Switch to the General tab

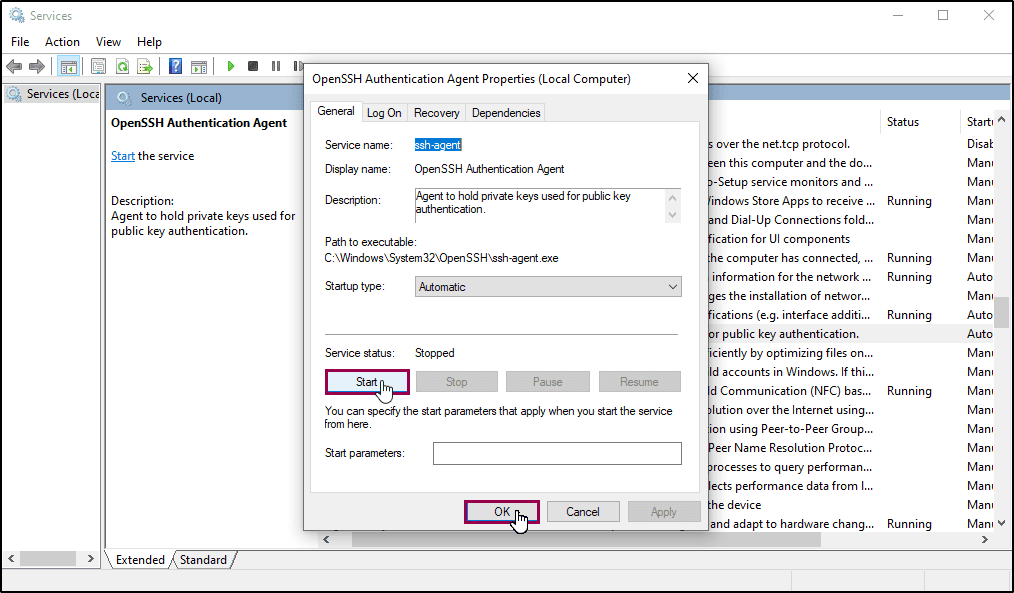(336, 111)
